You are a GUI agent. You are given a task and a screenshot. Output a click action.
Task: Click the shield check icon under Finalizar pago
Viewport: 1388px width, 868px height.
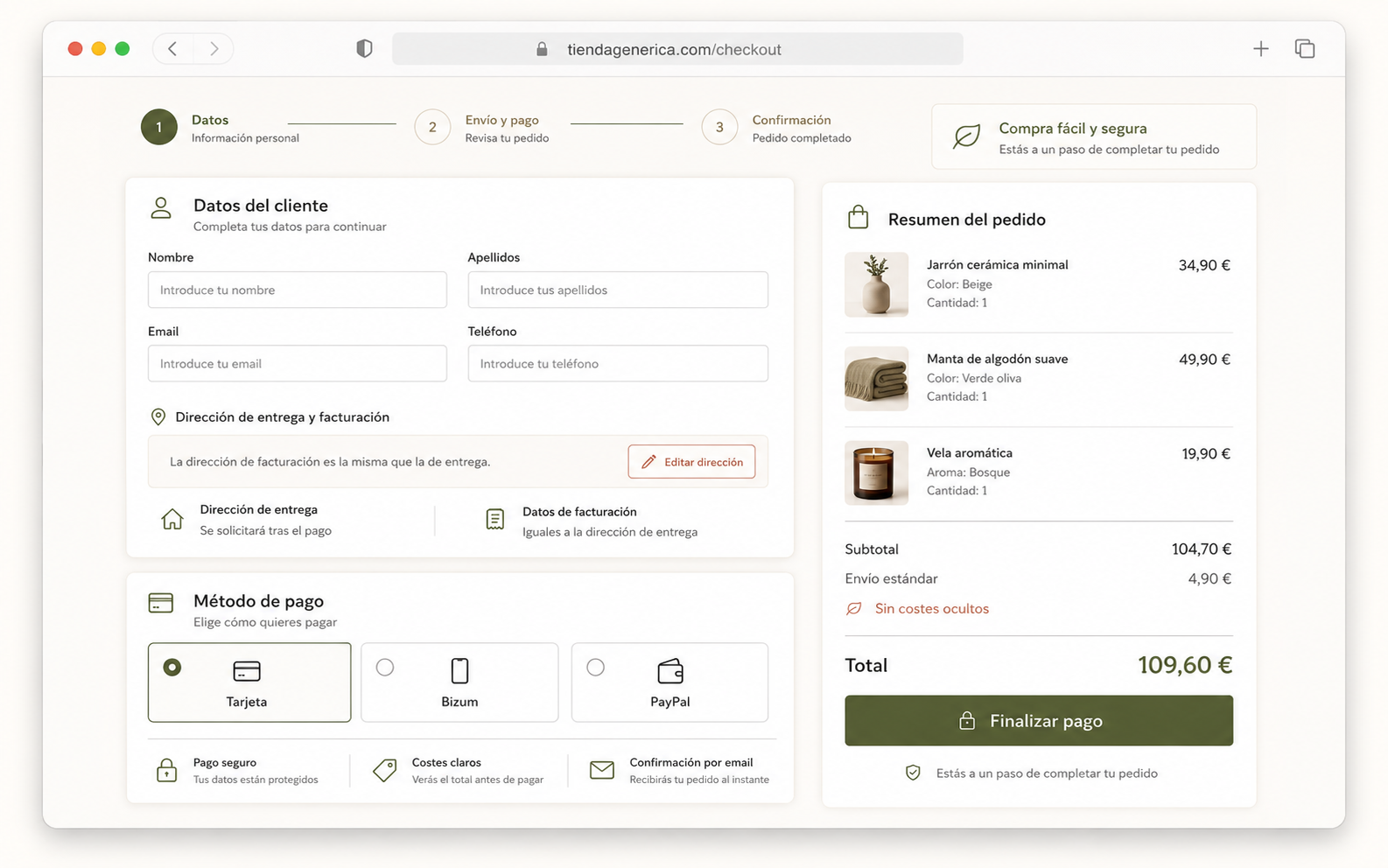tap(913, 773)
